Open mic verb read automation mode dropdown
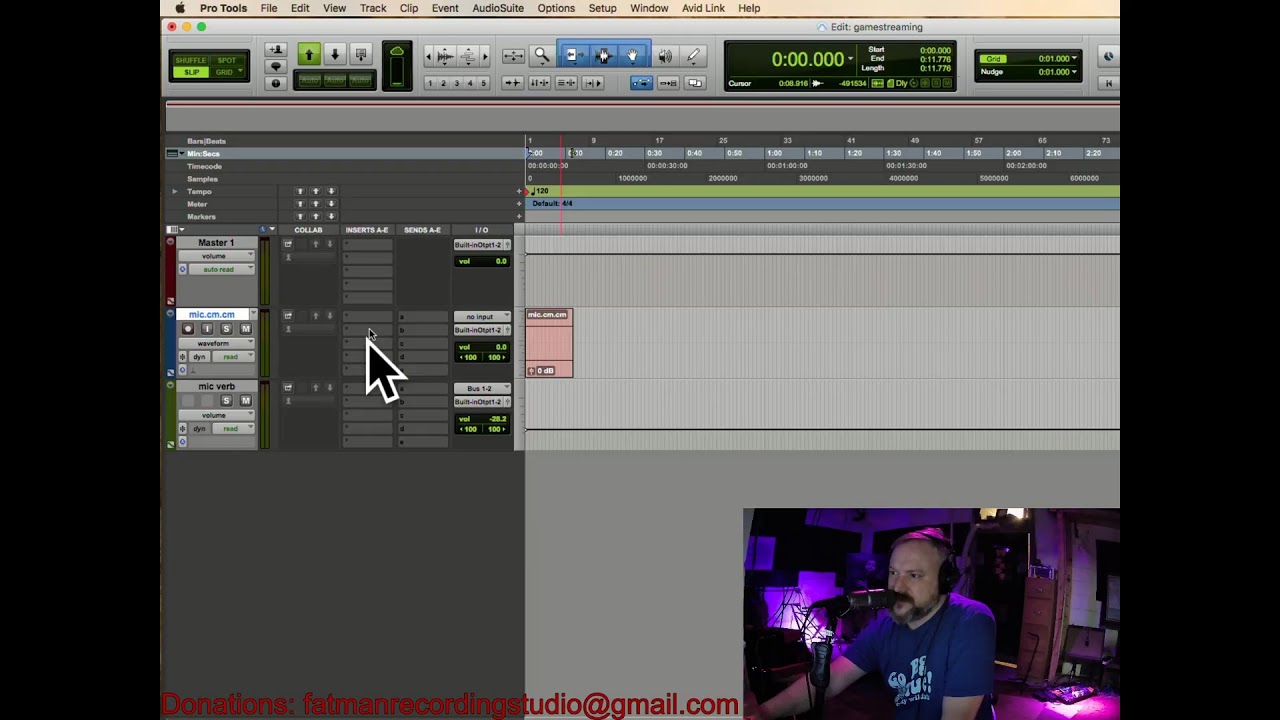This screenshot has width=1280, height=720. (x=232, y=428)
